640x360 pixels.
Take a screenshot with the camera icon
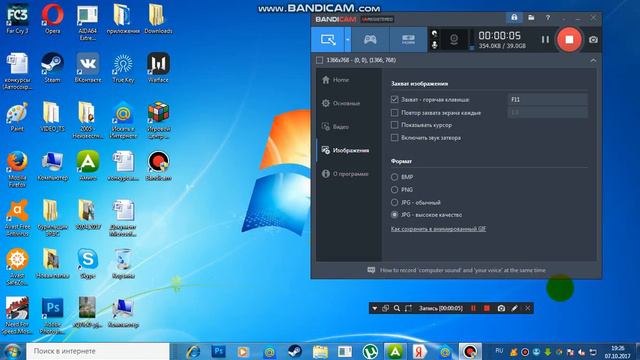[x=593, y=40]
